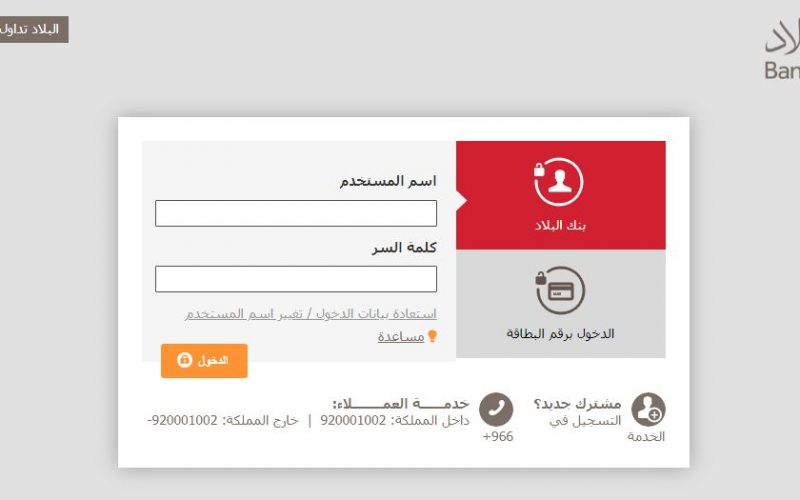Click the user lock icon in red tab
Image resolution: width=800 pixels, height=500 pixels.
(559, 182)
